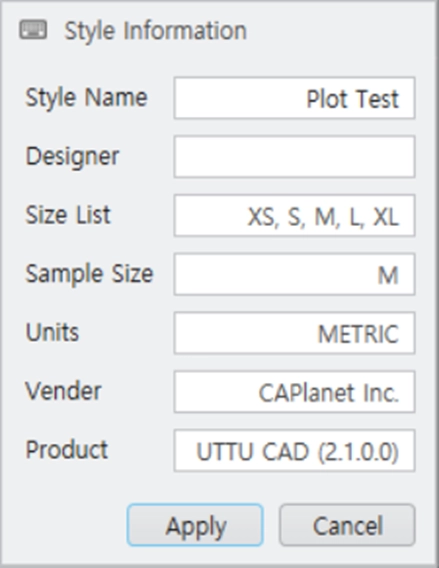439x568 pixels.
Task: Focus the Style Name input field
Action: click(294, 98)
